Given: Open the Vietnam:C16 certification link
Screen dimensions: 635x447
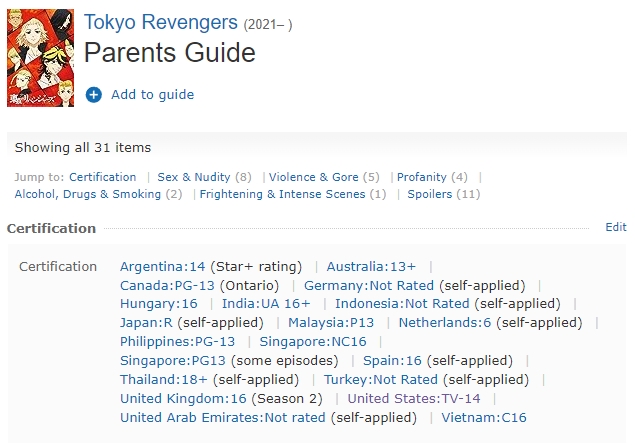Looking at the screenshot, I should click(x=484, y=417).
